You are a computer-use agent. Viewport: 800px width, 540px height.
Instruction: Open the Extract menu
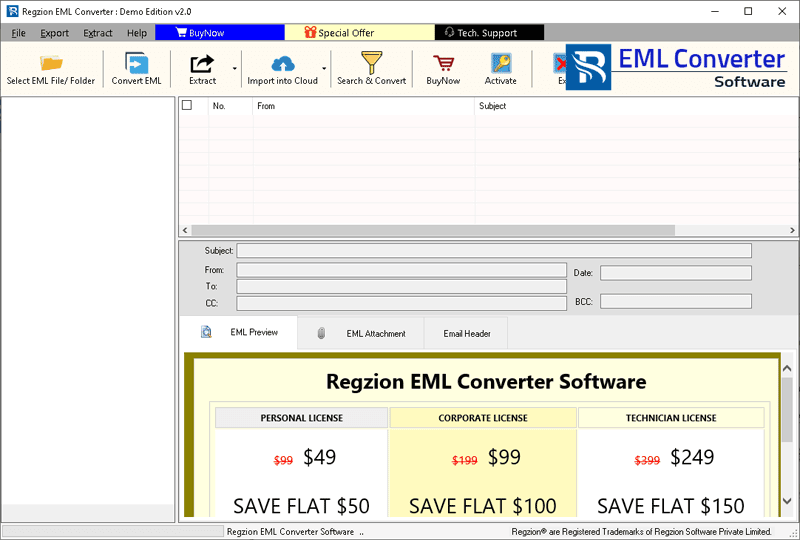coord(97,33)
